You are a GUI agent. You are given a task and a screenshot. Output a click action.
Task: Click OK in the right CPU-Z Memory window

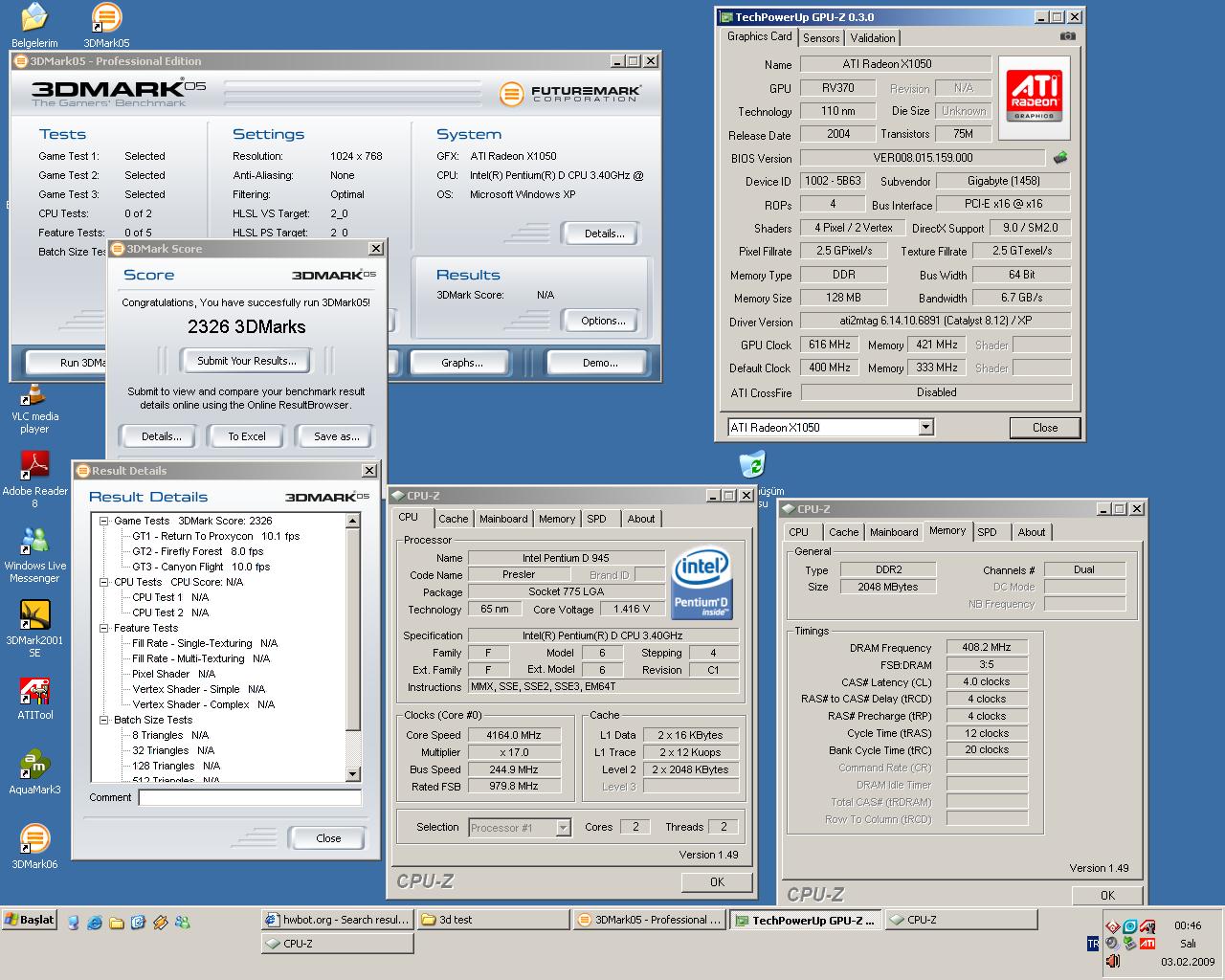tap(1107, 896)
